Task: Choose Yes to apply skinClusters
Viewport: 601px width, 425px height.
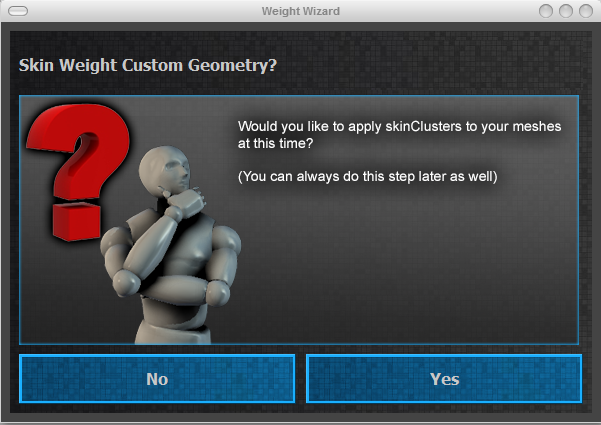Action: pyautogui.click(x=444, y=379)
